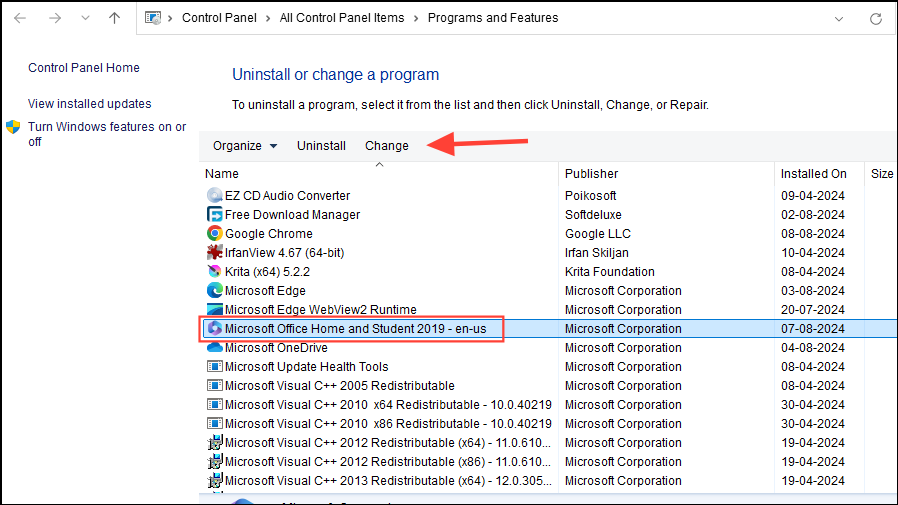898x505 pixels.
Task: Click the Visual C++ 2012 (x86) installer icon
Action: click(x=215, y=461)
